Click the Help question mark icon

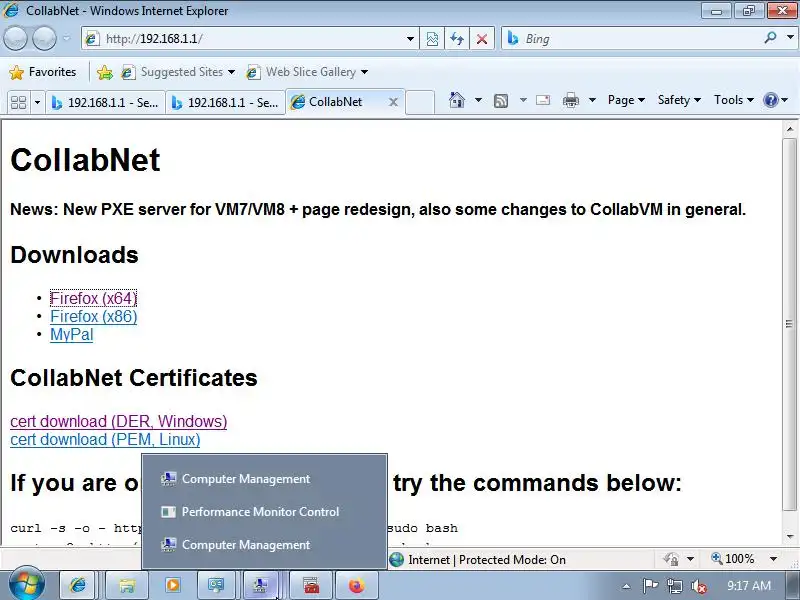coord(770,100)
